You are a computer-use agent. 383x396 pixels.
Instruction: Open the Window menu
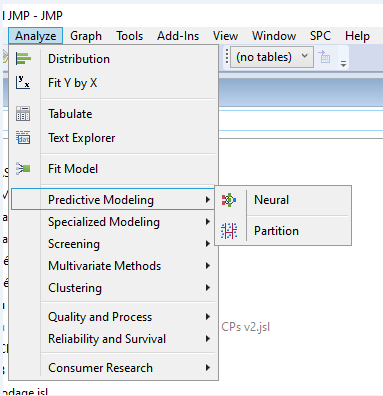274,36
